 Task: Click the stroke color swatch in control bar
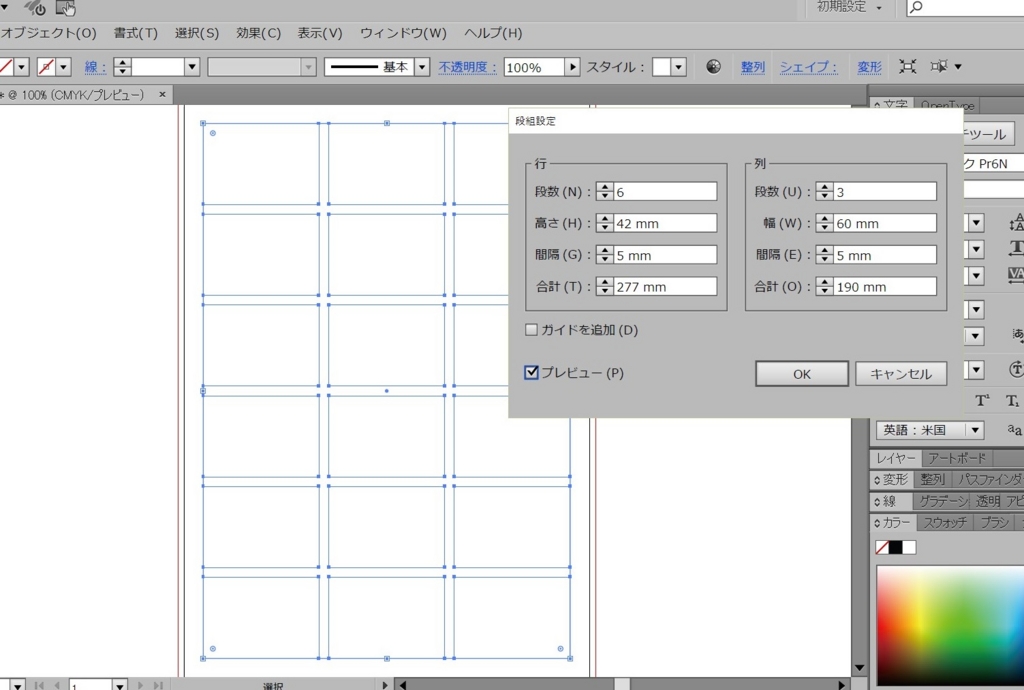coord(44,67)
